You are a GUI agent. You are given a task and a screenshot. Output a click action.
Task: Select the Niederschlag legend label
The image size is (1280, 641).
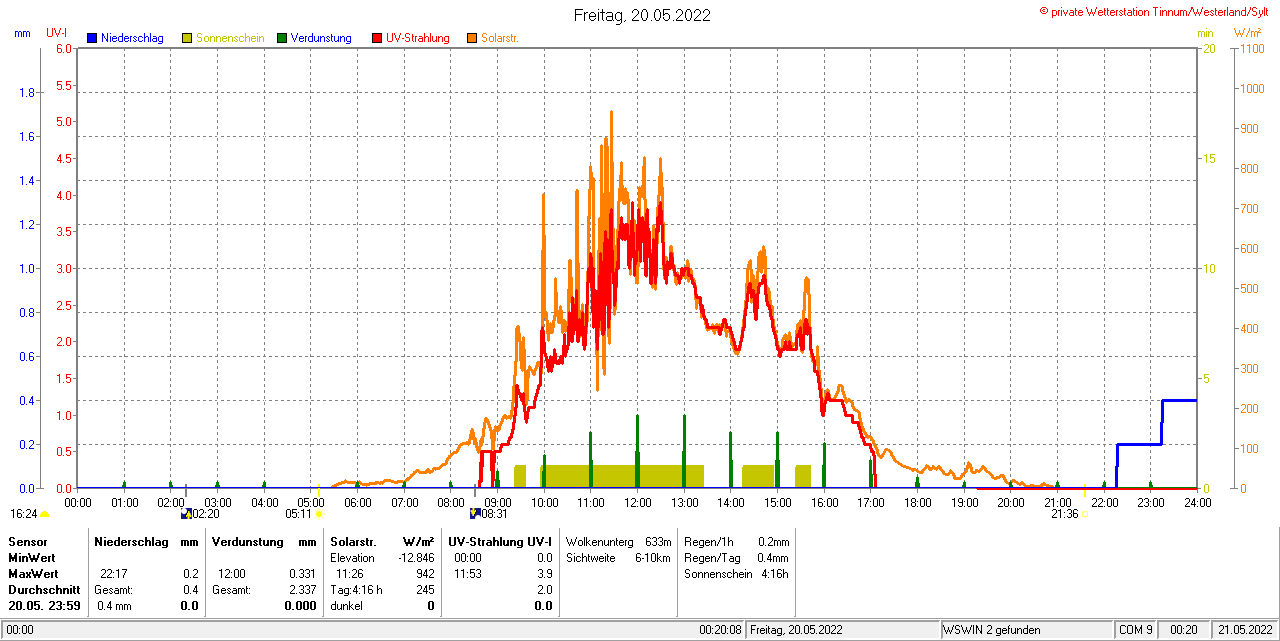click(132, 38)
